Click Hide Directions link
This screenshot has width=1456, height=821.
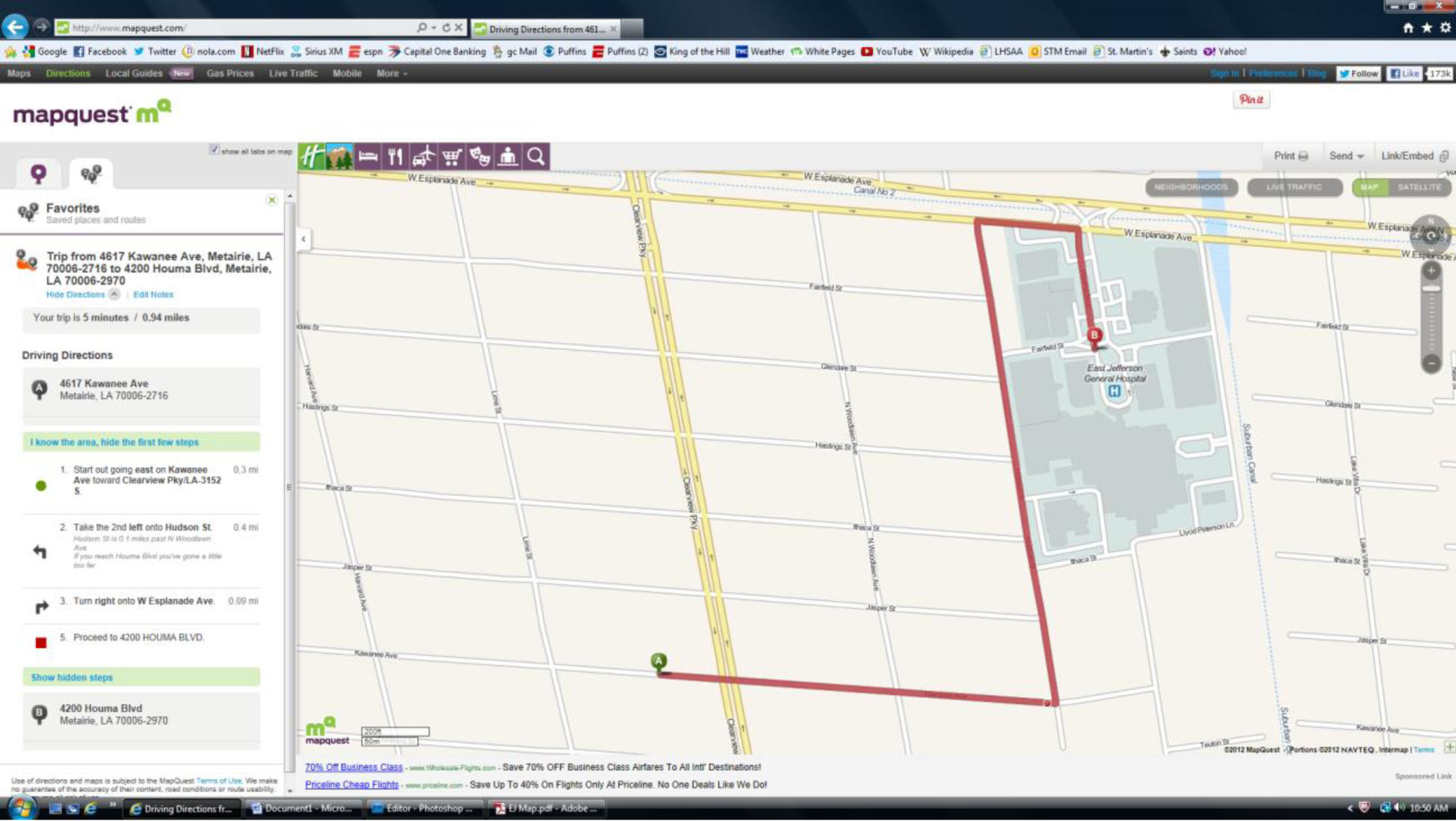pyautogui.click(x=75, y=294)
